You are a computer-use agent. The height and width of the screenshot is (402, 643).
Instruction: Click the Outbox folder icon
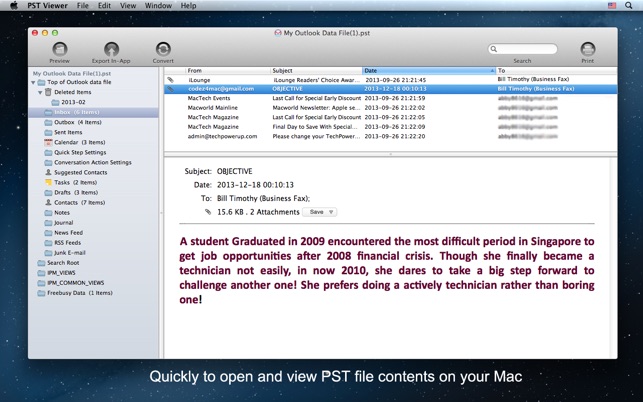click(48, 122)
